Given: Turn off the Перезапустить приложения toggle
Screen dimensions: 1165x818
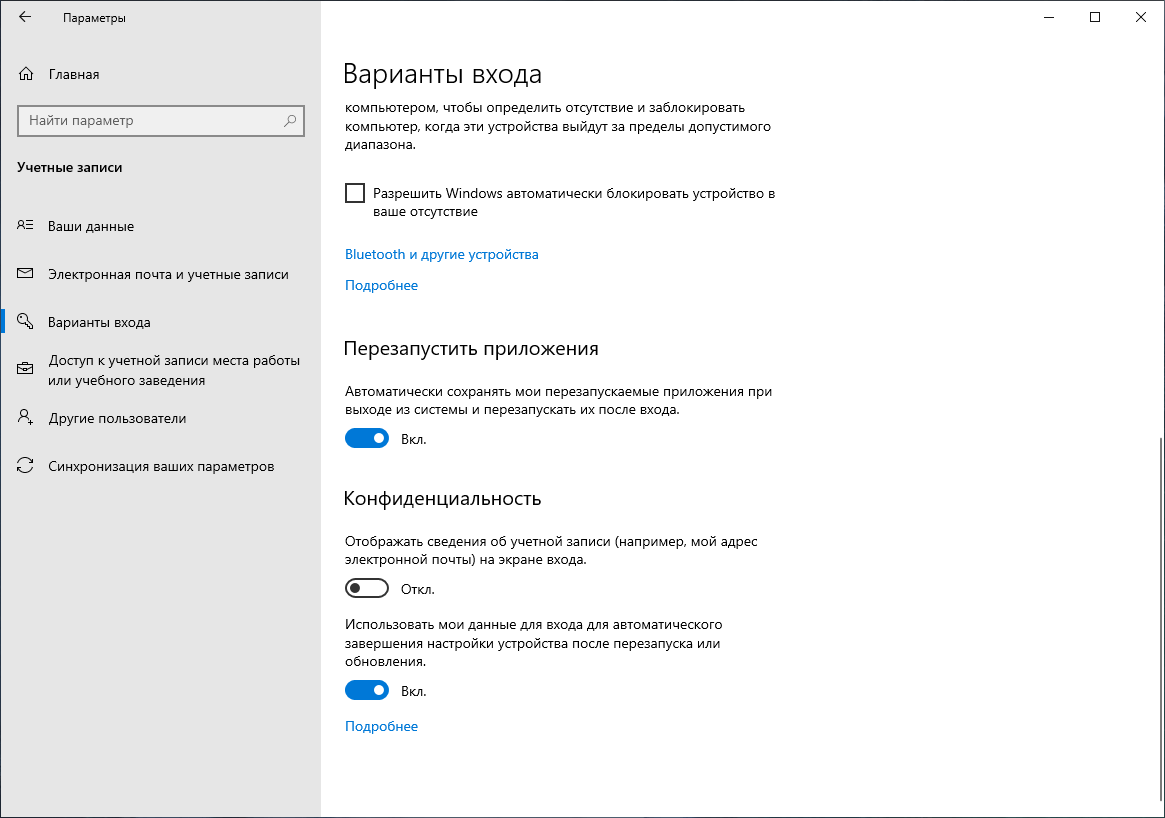Looking at the screenshot, I should (367, 438).
